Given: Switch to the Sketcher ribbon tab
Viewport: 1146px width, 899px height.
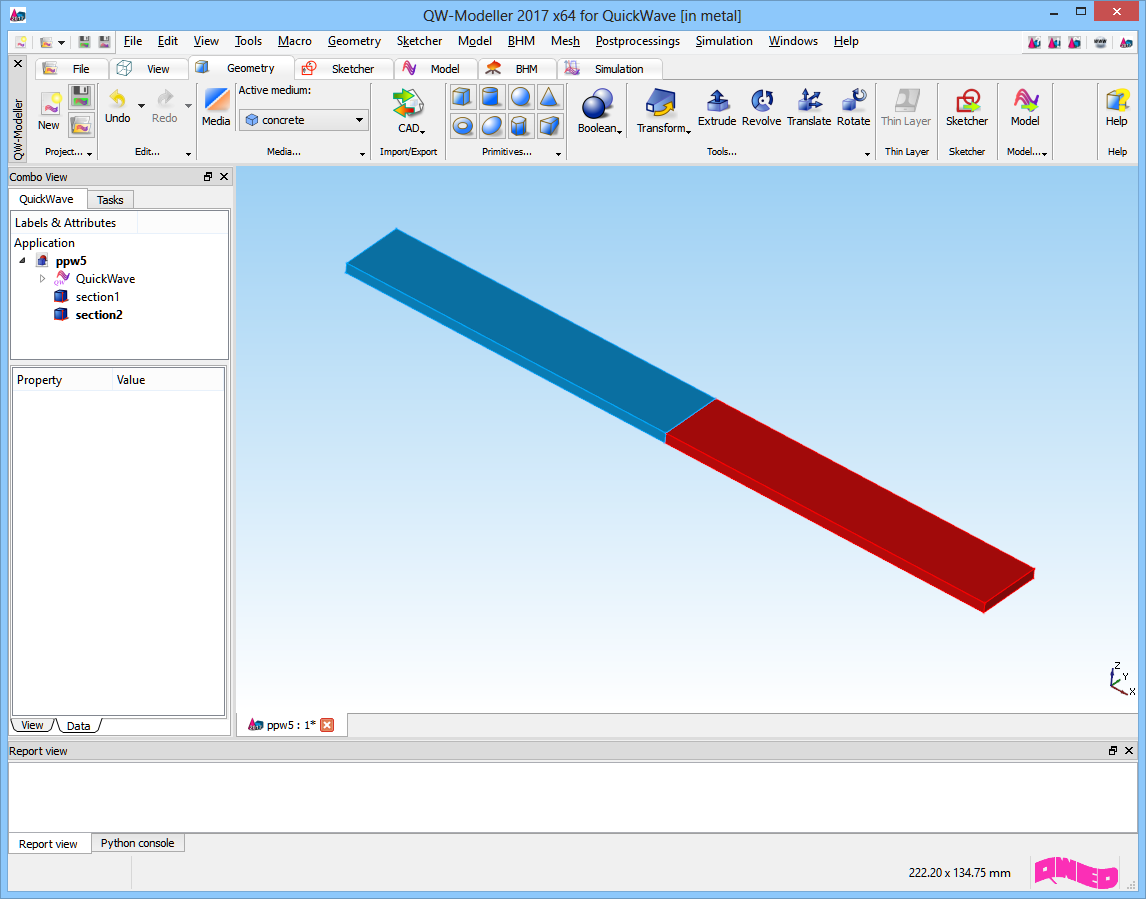Looking at the screenshot, I should pyautogui.click(x=344, y=69).
